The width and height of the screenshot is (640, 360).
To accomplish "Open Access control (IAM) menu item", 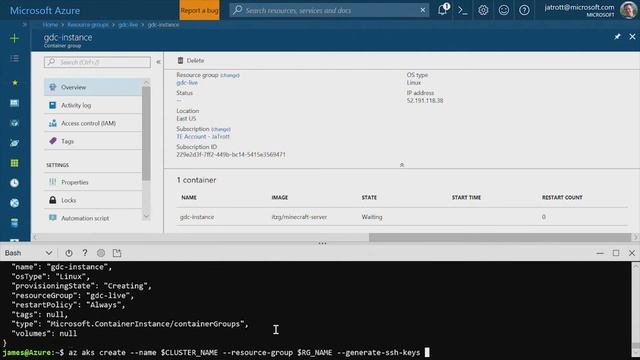I will pos(93,123).
